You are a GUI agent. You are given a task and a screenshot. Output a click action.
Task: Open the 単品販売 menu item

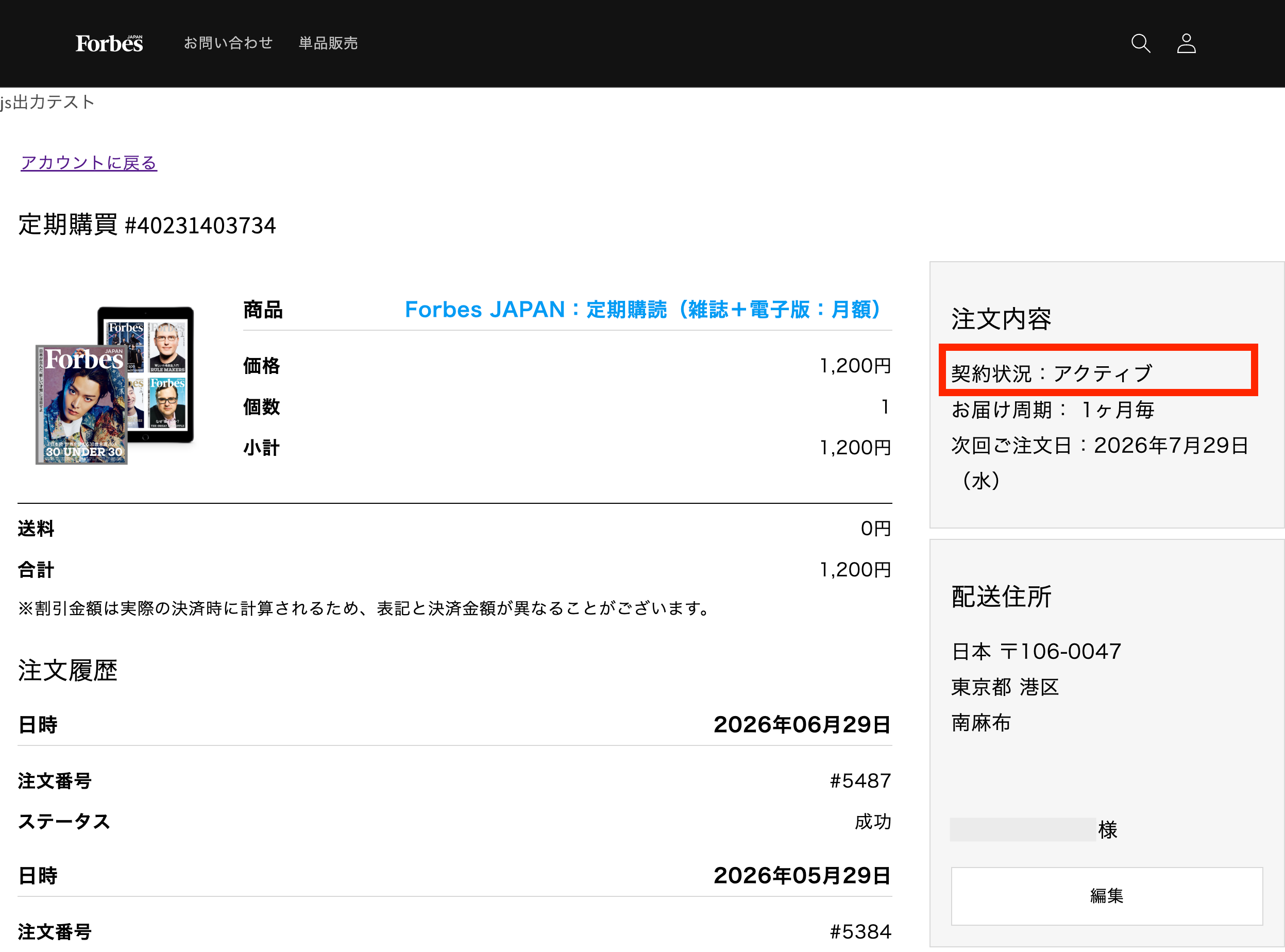328,43
